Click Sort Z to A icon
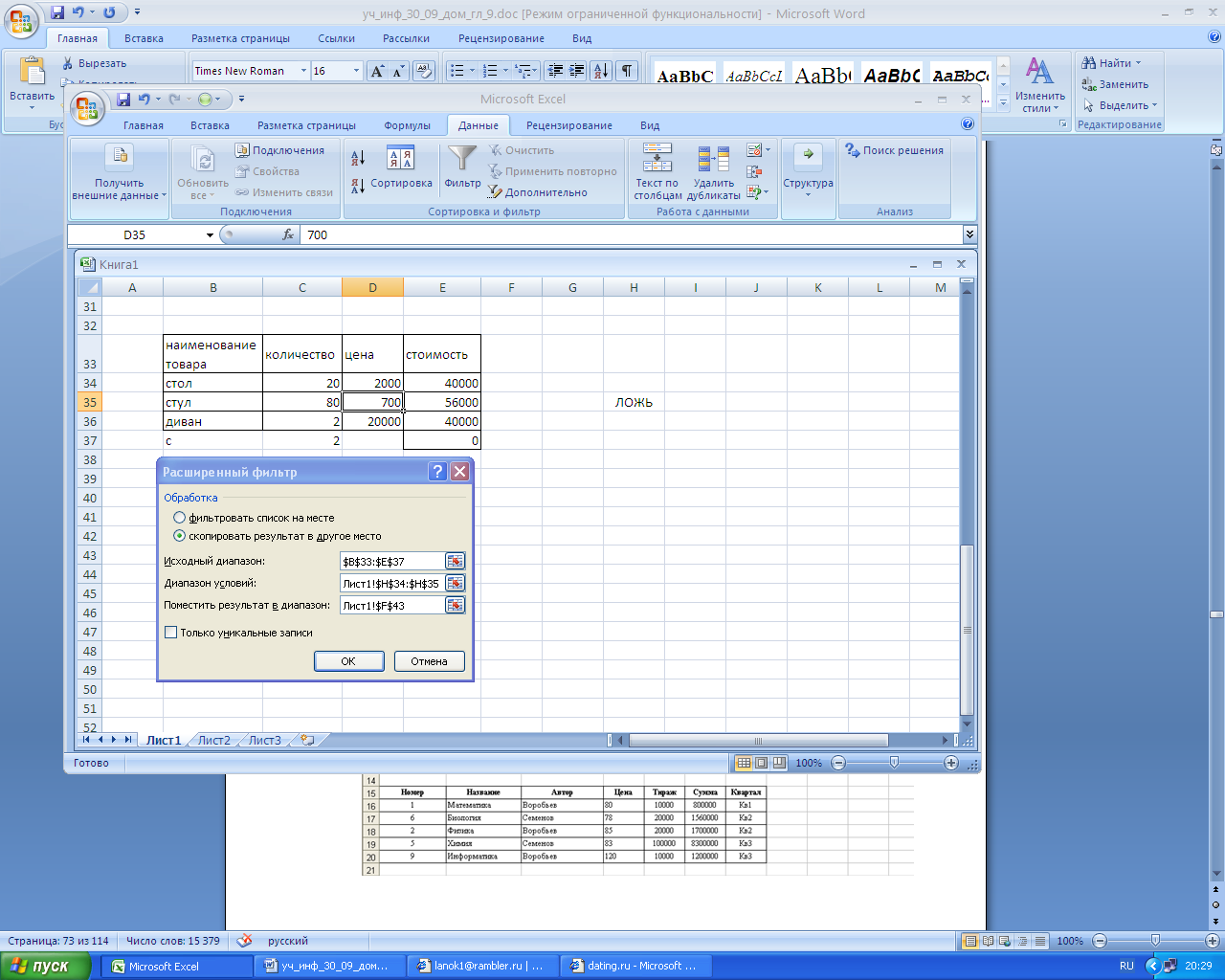Screen dimensions: 1225x980 click(358, 185)
